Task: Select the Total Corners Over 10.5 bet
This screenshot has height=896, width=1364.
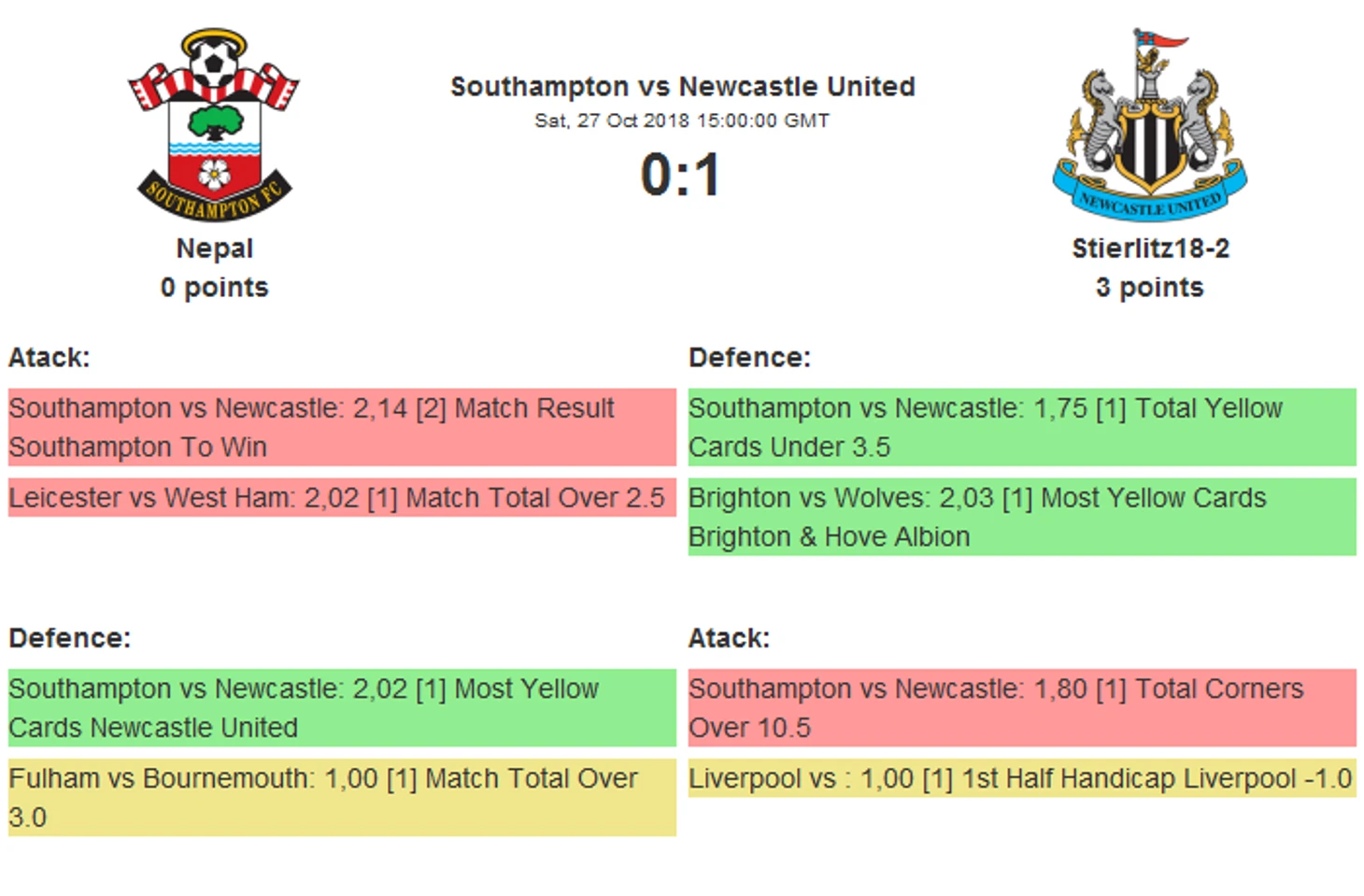Action: [1022, 707]
